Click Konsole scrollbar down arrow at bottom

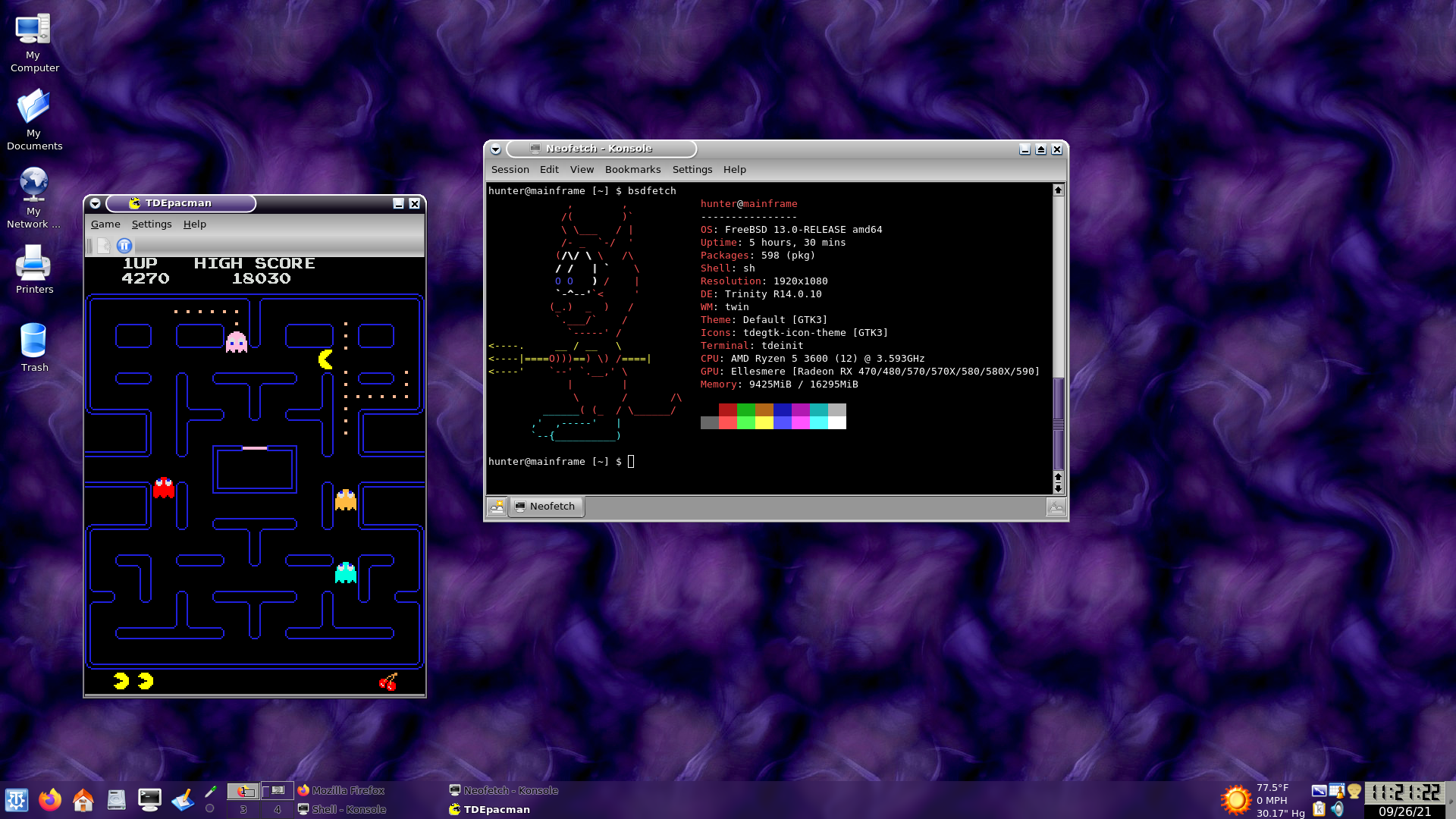tap(1059, 488)
